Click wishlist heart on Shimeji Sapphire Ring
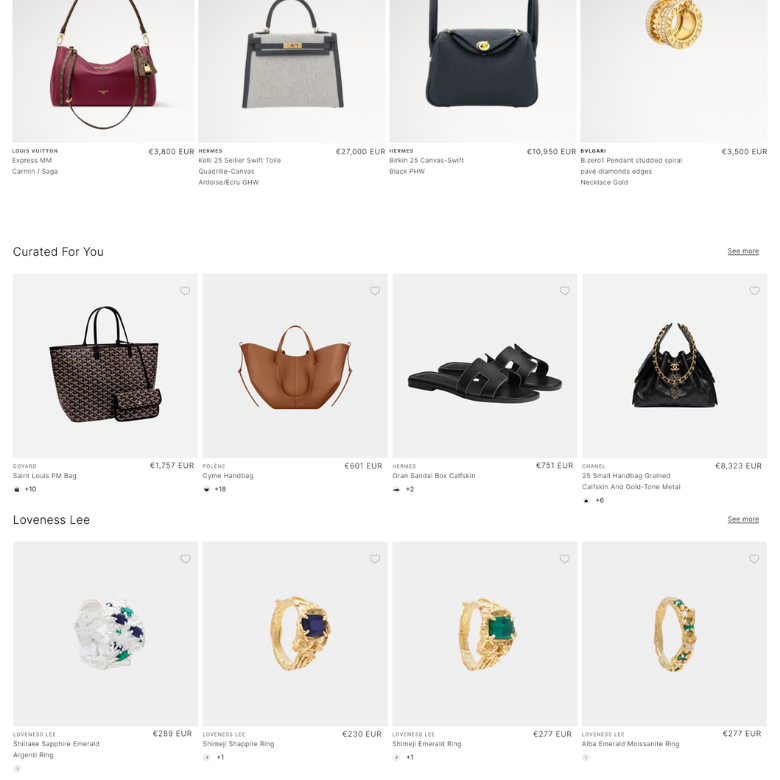This screenshot has height=780, width=780. click(375, 559)
